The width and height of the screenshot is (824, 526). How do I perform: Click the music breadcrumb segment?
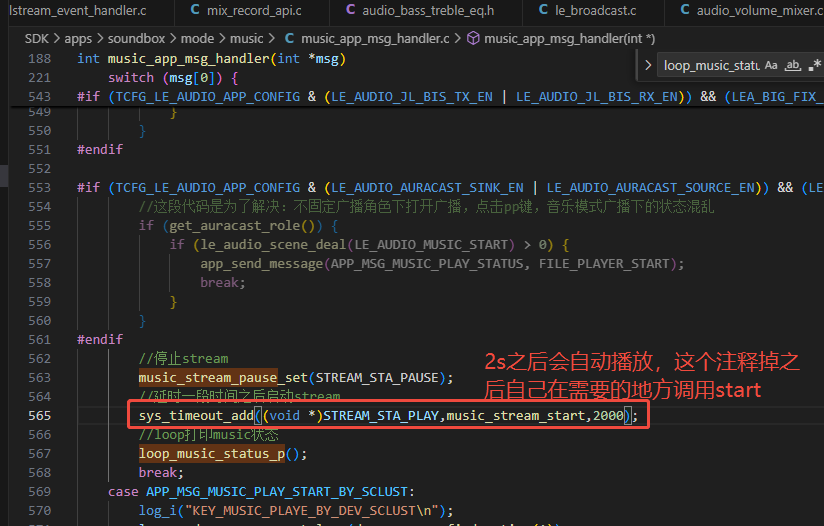point(246,39)
